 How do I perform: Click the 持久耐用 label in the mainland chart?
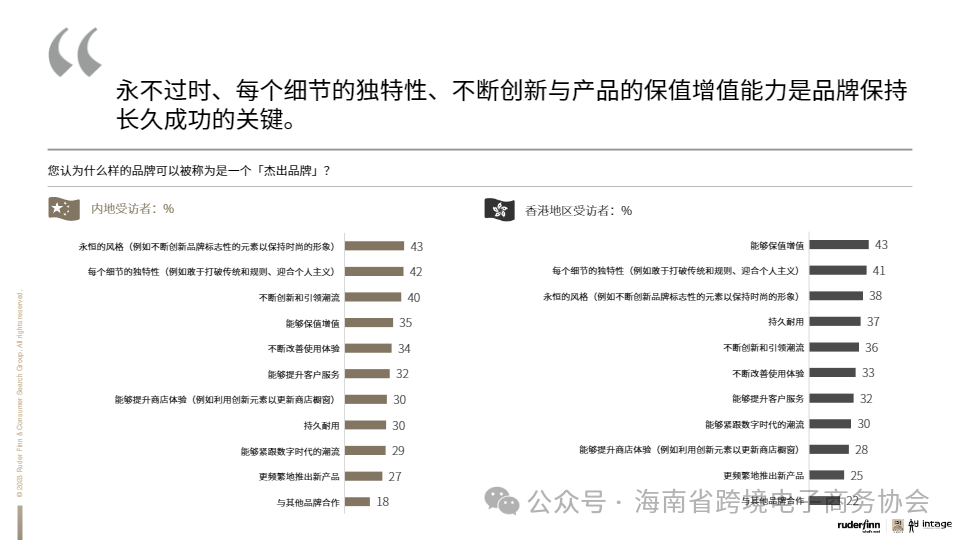(321, 426)
